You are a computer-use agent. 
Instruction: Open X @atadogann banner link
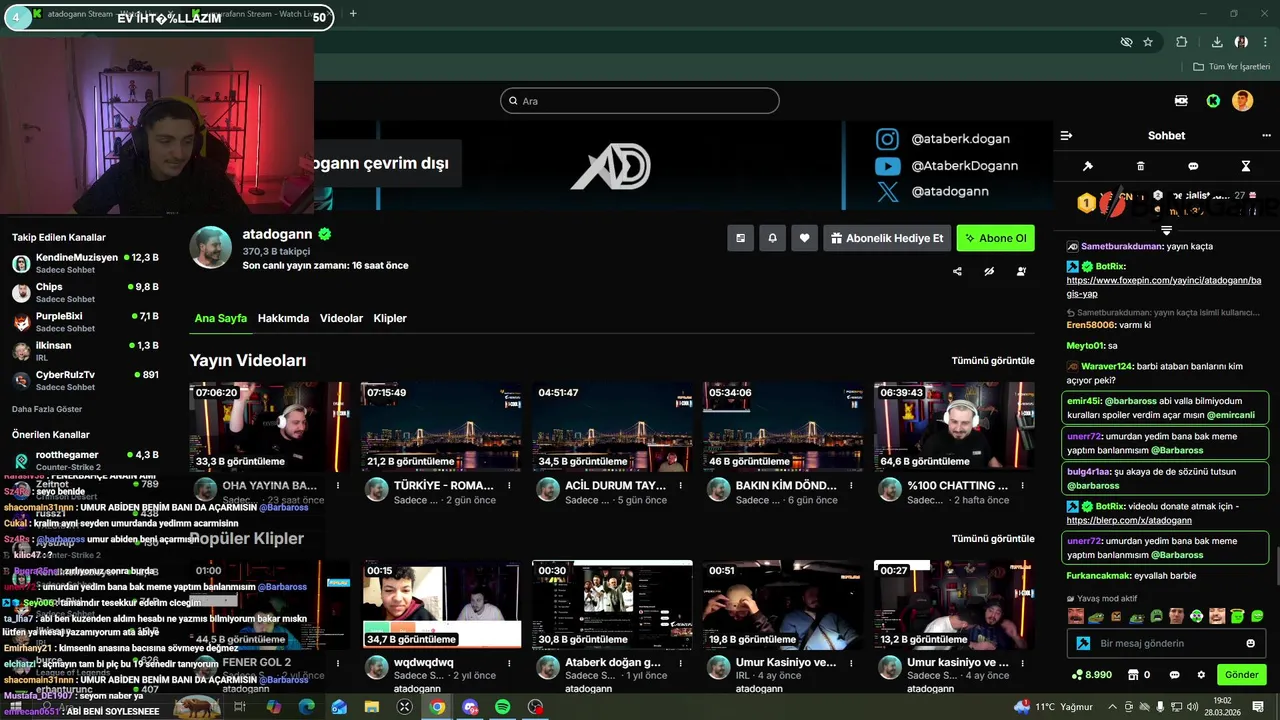coord(933,191)
